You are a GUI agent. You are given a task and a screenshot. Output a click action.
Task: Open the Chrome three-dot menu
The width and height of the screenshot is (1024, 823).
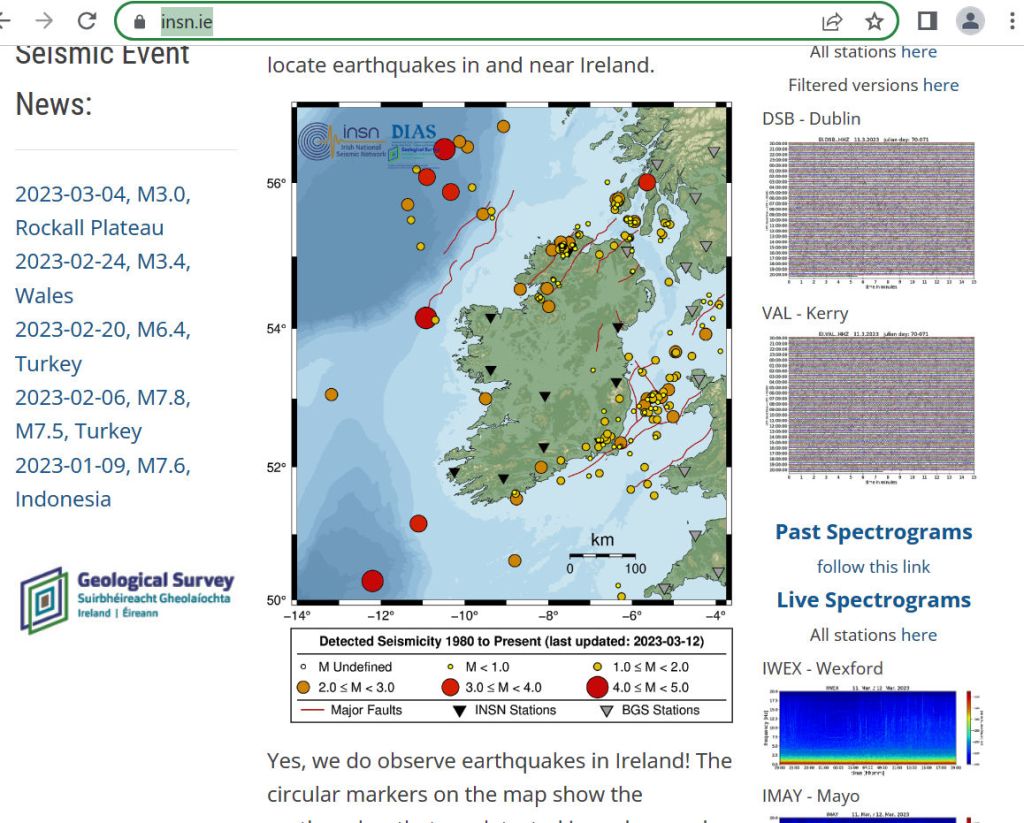coord(1013,21)
